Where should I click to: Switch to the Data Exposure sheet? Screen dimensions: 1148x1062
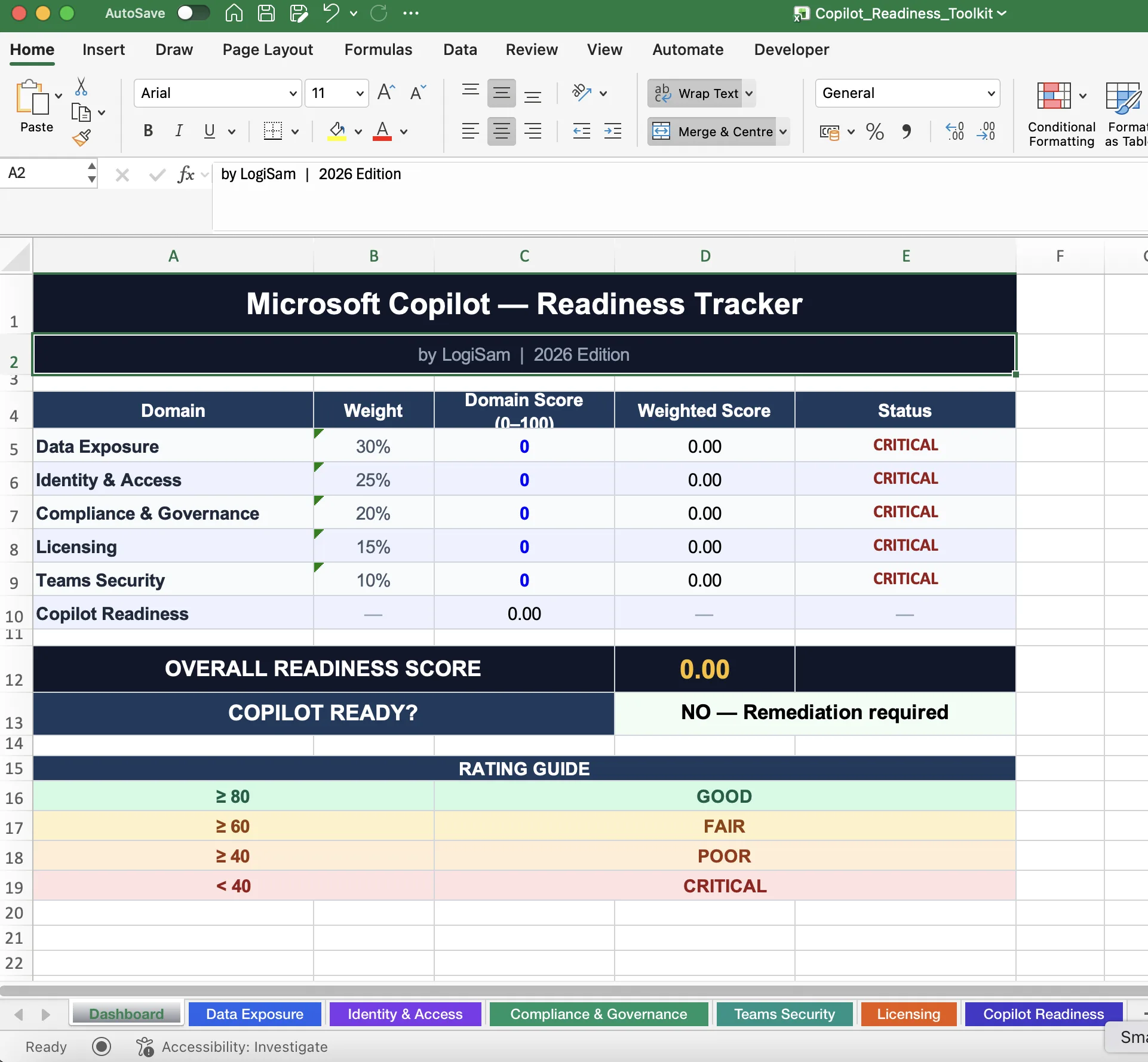click(x=254, y=1014)
